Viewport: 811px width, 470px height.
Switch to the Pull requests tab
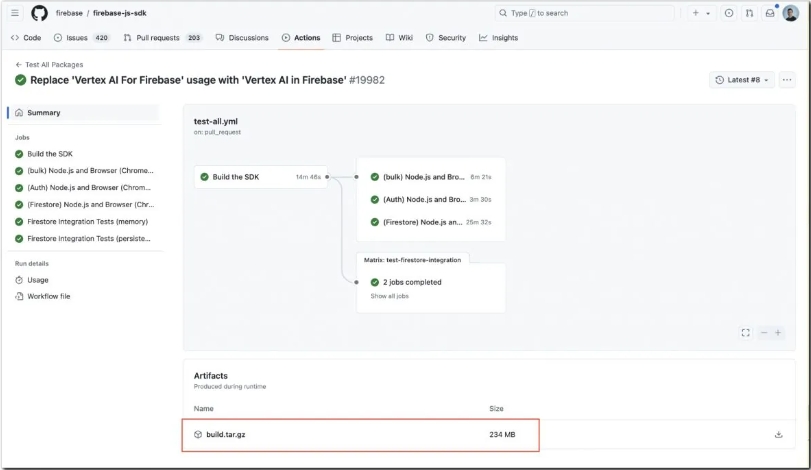click(162, 38)
